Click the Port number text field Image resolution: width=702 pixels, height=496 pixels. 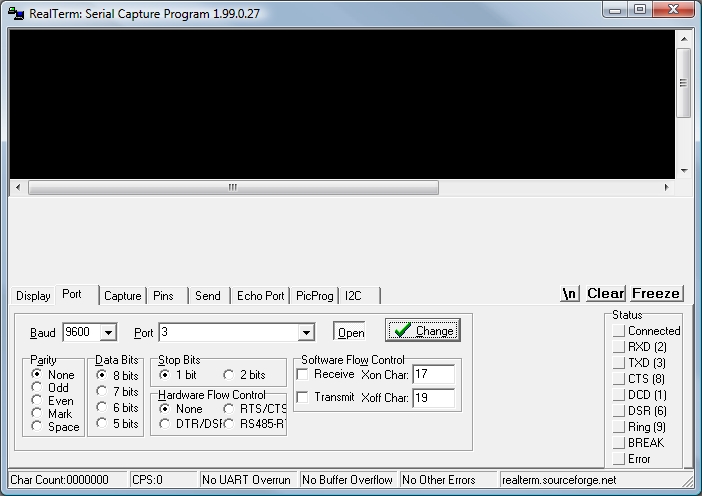click(x=229, y=332)
